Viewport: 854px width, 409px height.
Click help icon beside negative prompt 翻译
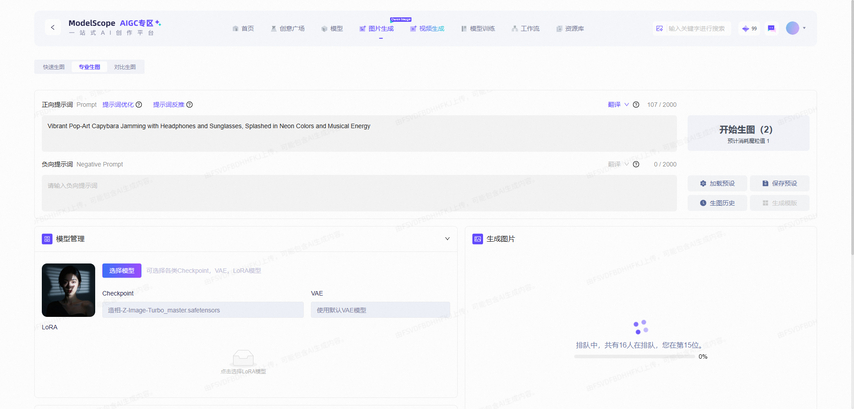point(636,164)
